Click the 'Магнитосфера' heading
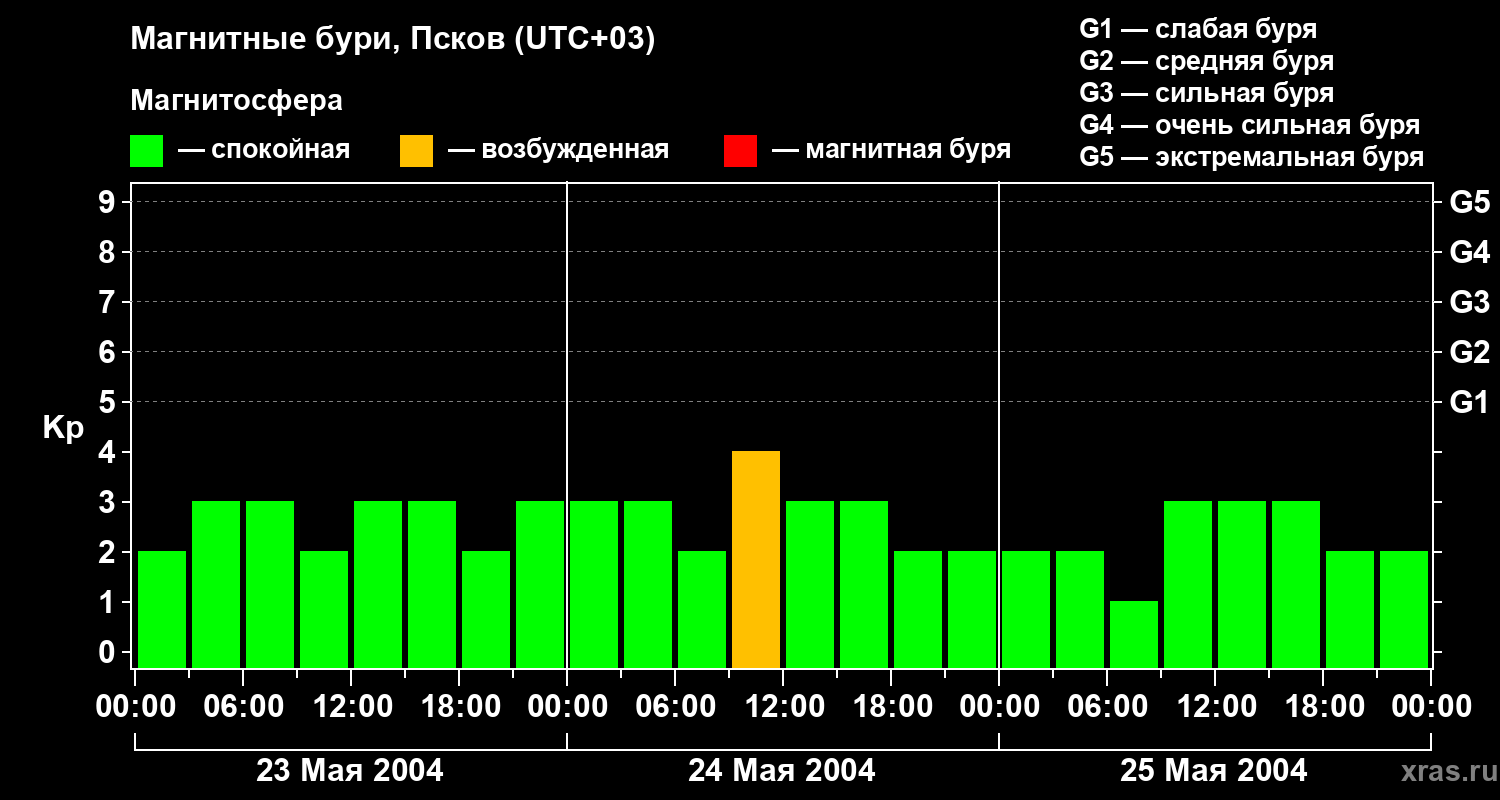Screen dimensions: 1500x800 coord(236,101)
